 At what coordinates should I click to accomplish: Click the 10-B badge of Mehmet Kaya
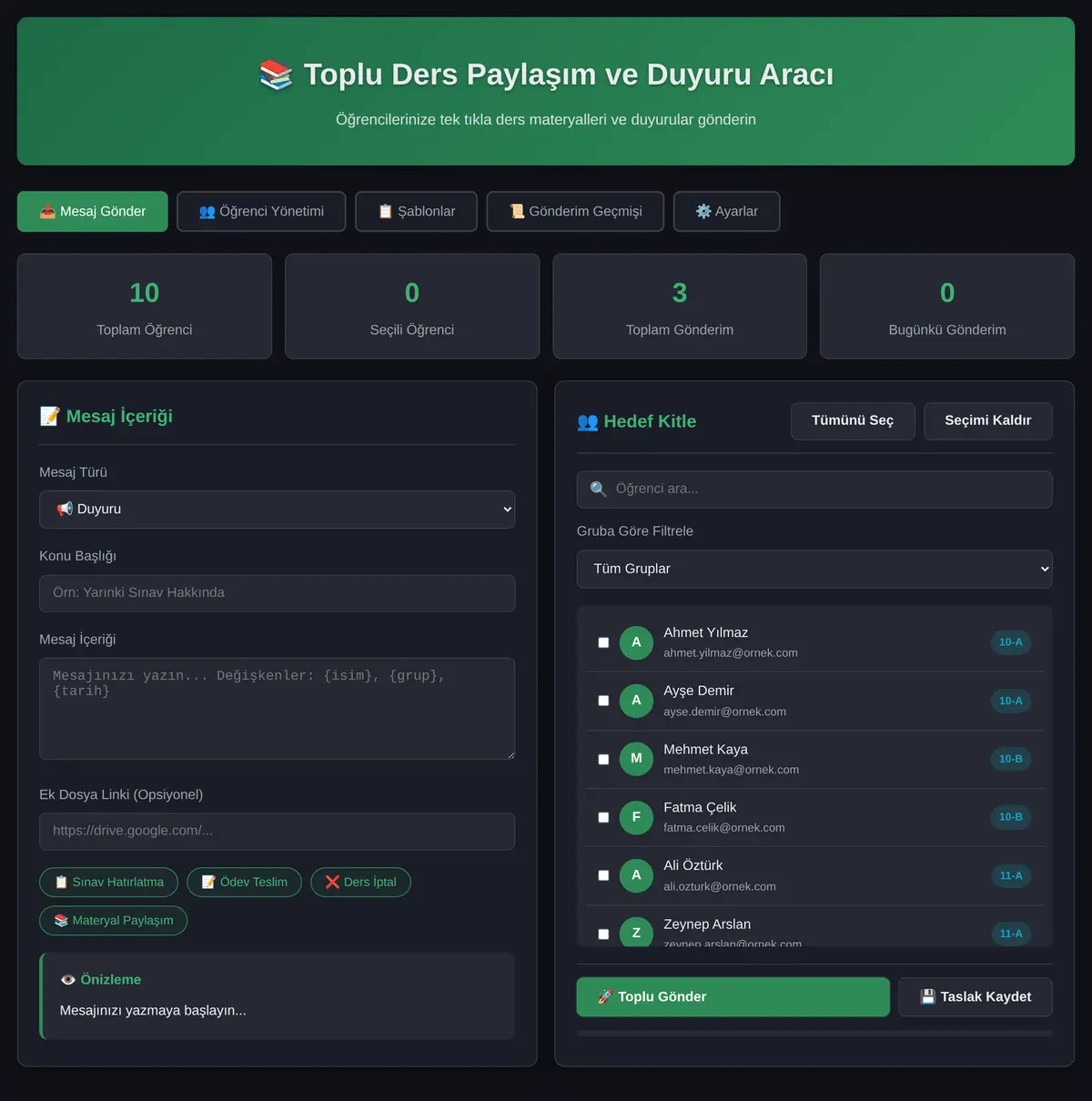tap(1010, 759)
